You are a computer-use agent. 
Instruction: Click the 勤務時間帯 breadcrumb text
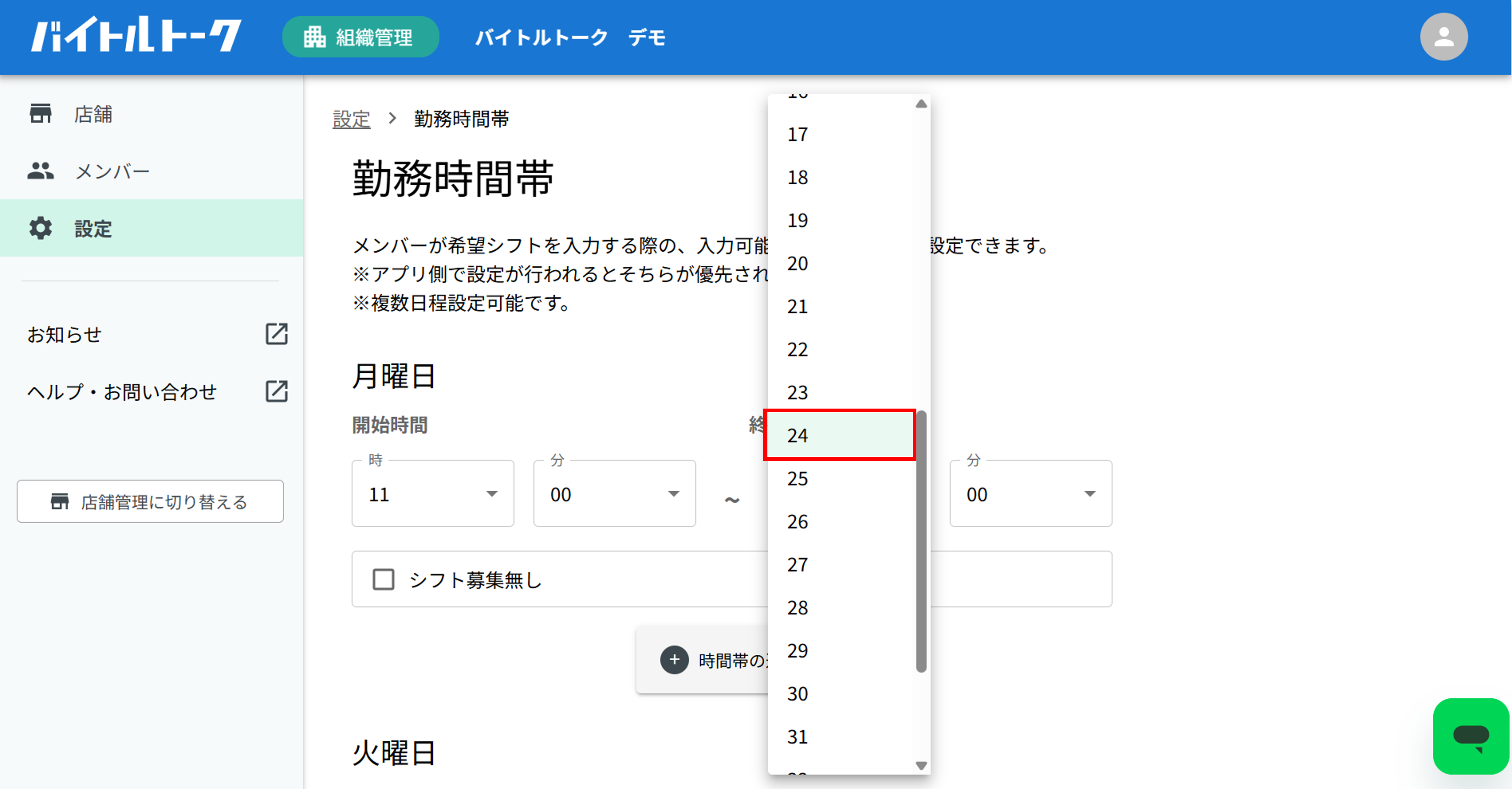(461, 119)
